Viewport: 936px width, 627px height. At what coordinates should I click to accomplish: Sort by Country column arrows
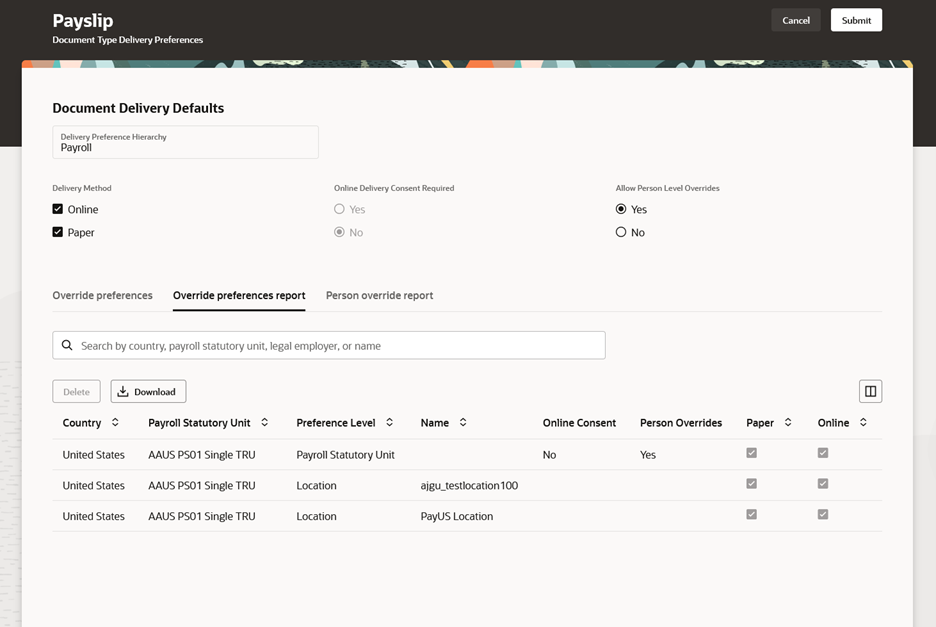115,422
